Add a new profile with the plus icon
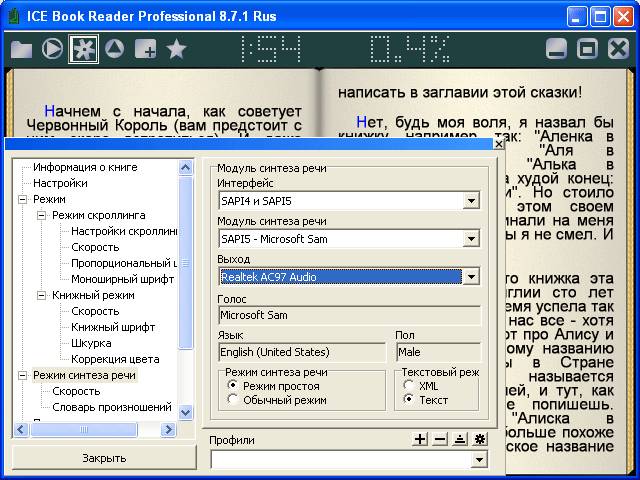This screenshot has width=640, height=480. [x=420, y=439]
